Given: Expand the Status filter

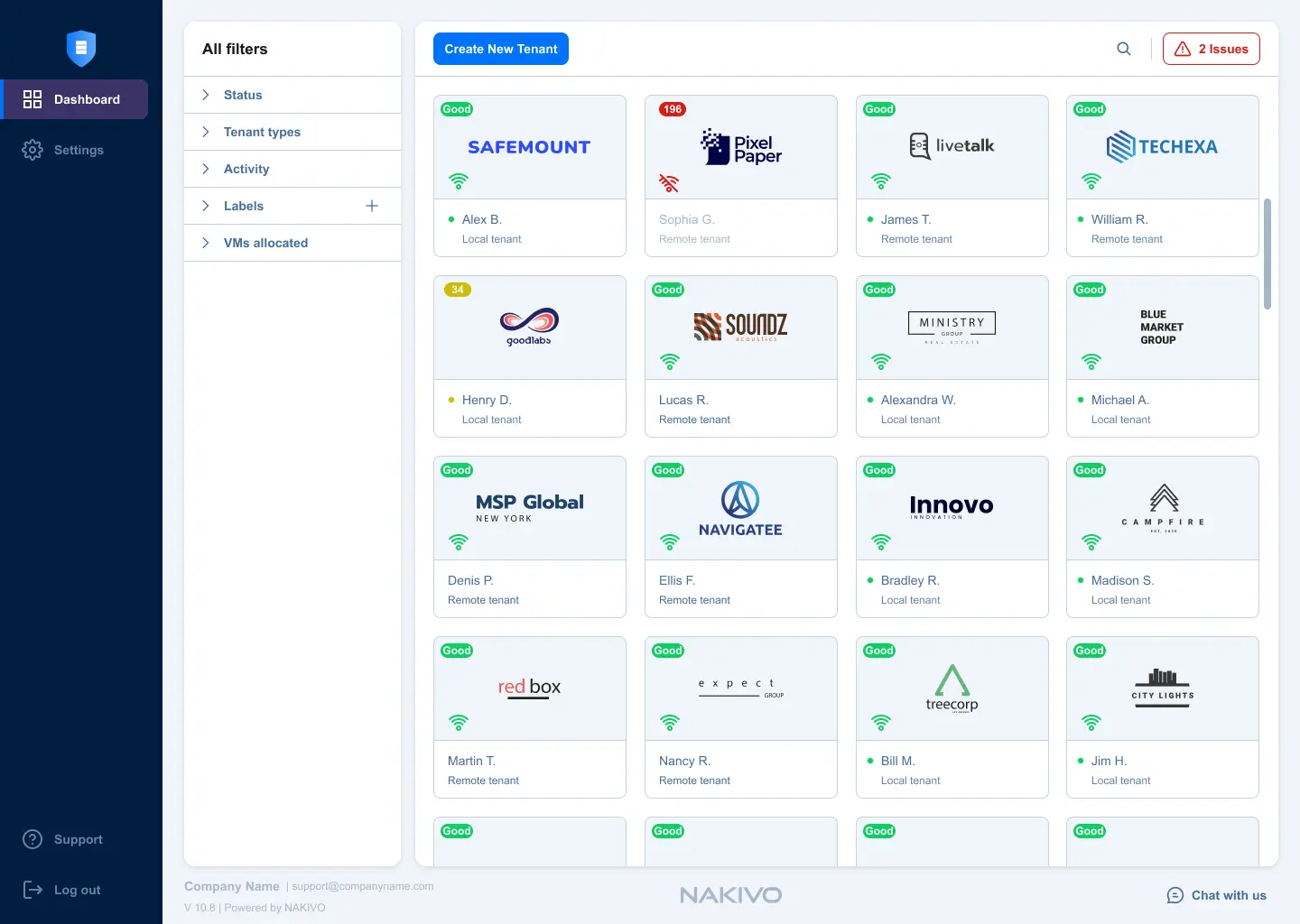Looking at the screenshot, I should coord(243,95).
